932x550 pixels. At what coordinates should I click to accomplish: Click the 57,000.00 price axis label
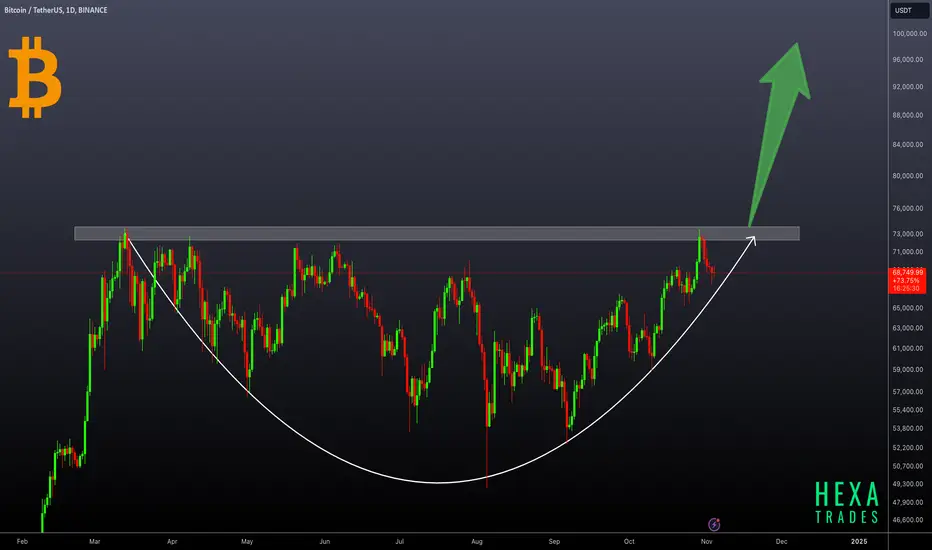[x=908, y=392]
